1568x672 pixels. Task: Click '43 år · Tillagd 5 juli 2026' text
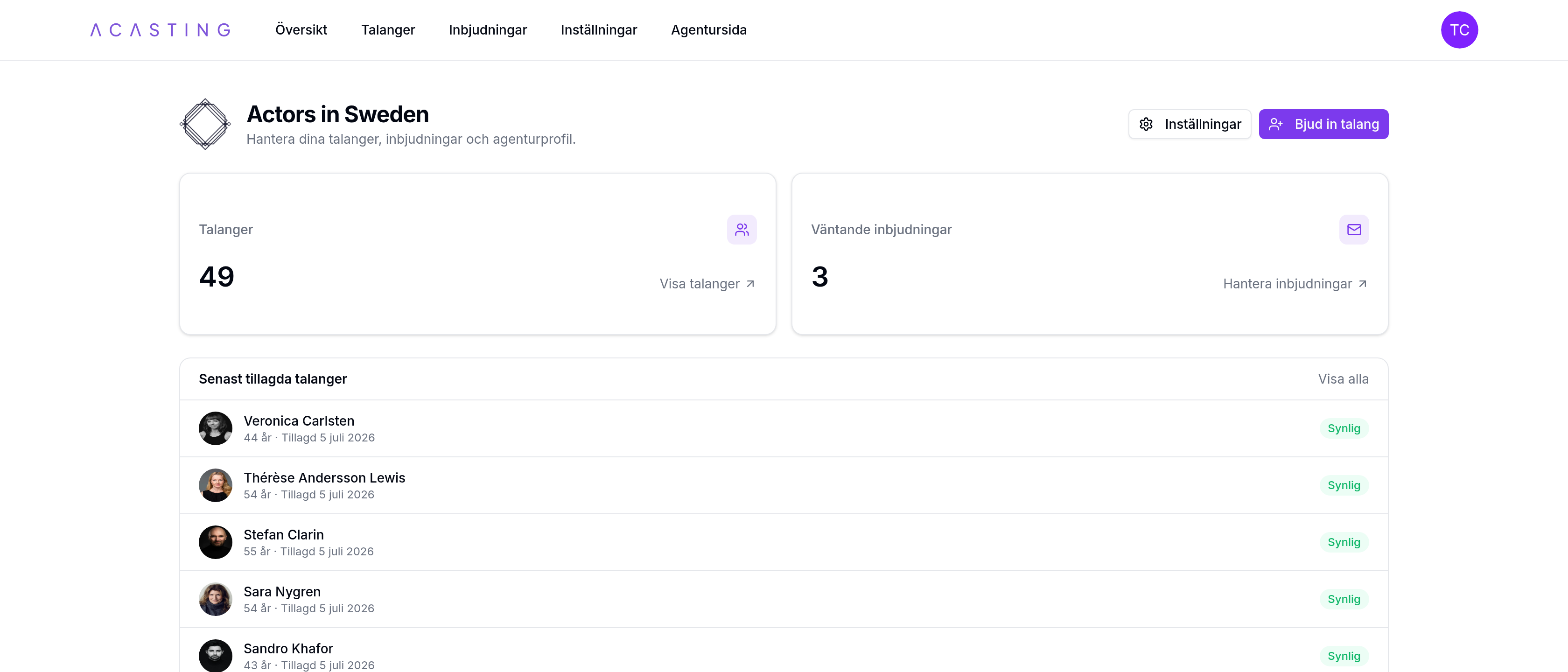pos(309,665)
